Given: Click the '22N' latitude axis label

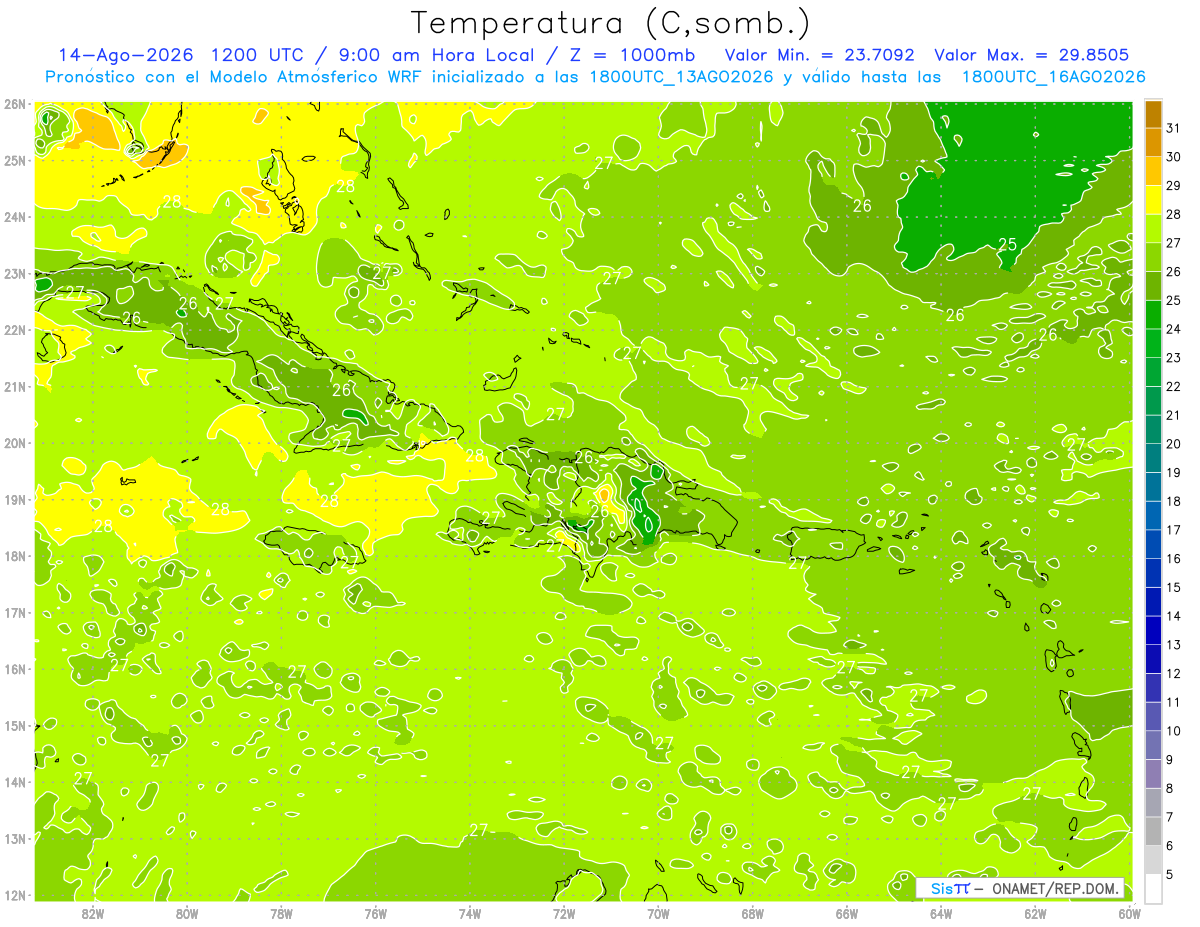Looking at the screenshot, I should 15,330.
